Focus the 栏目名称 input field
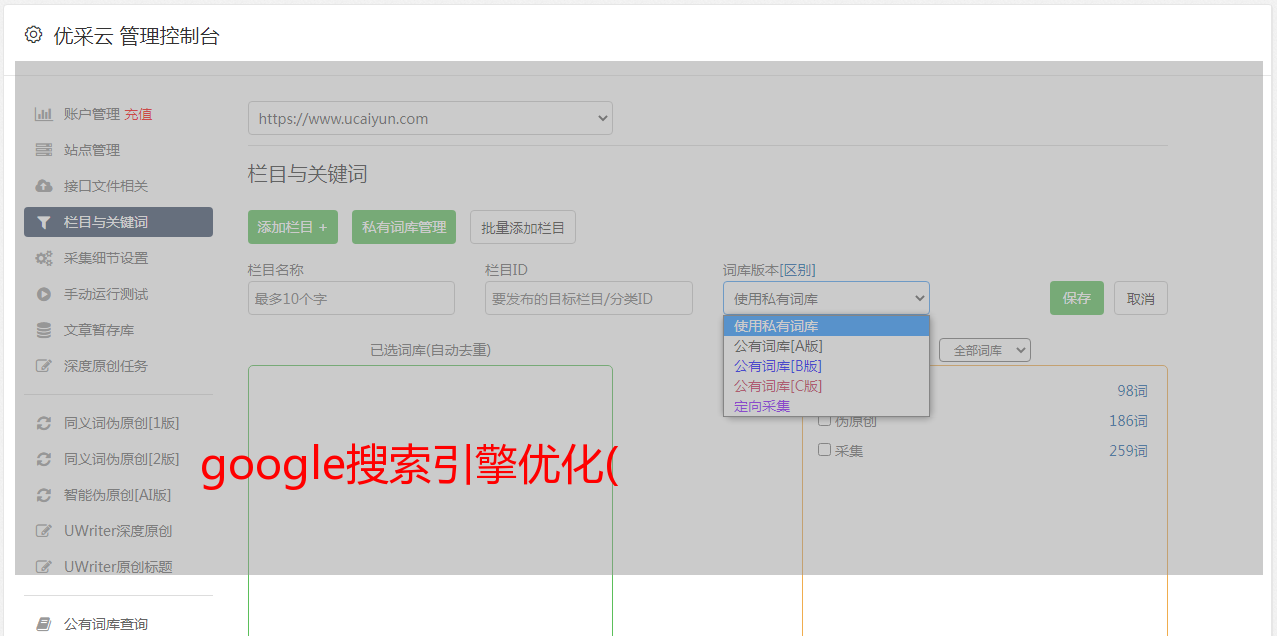 pos(351,298)
